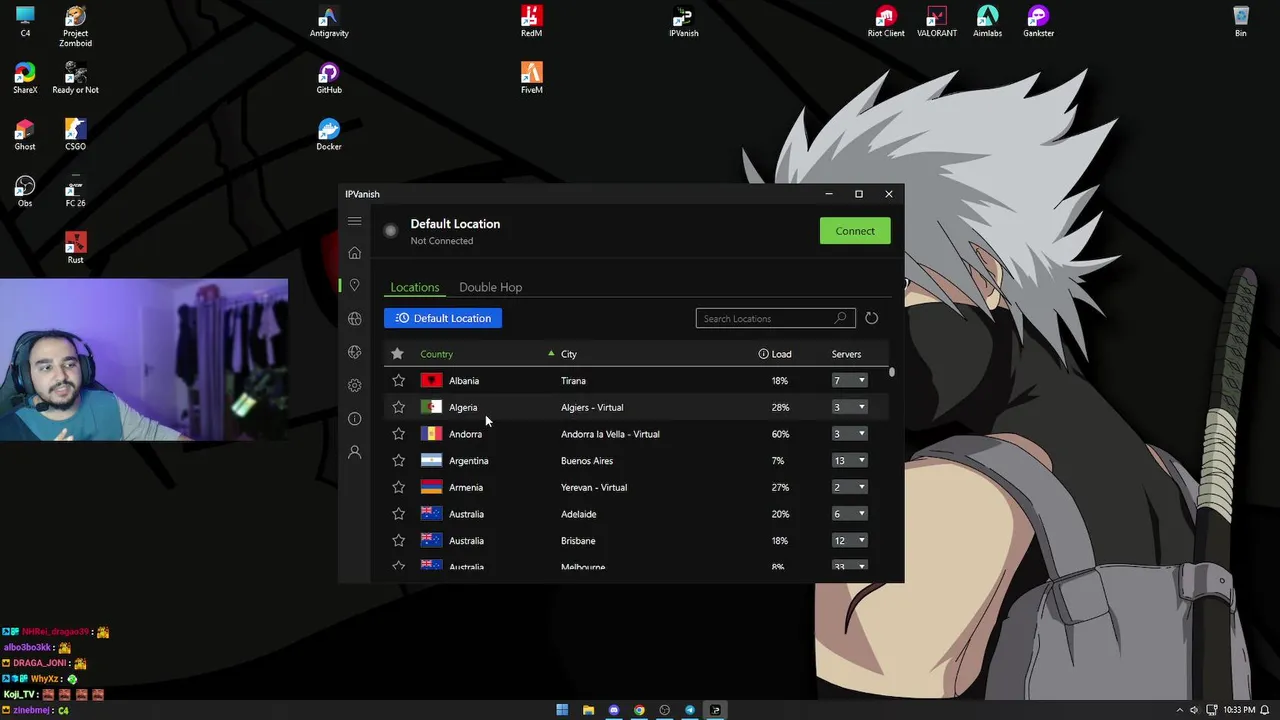Screen dimensions: 1280x720
Task: Click the Windows Start button
Action: pos(562,710)
